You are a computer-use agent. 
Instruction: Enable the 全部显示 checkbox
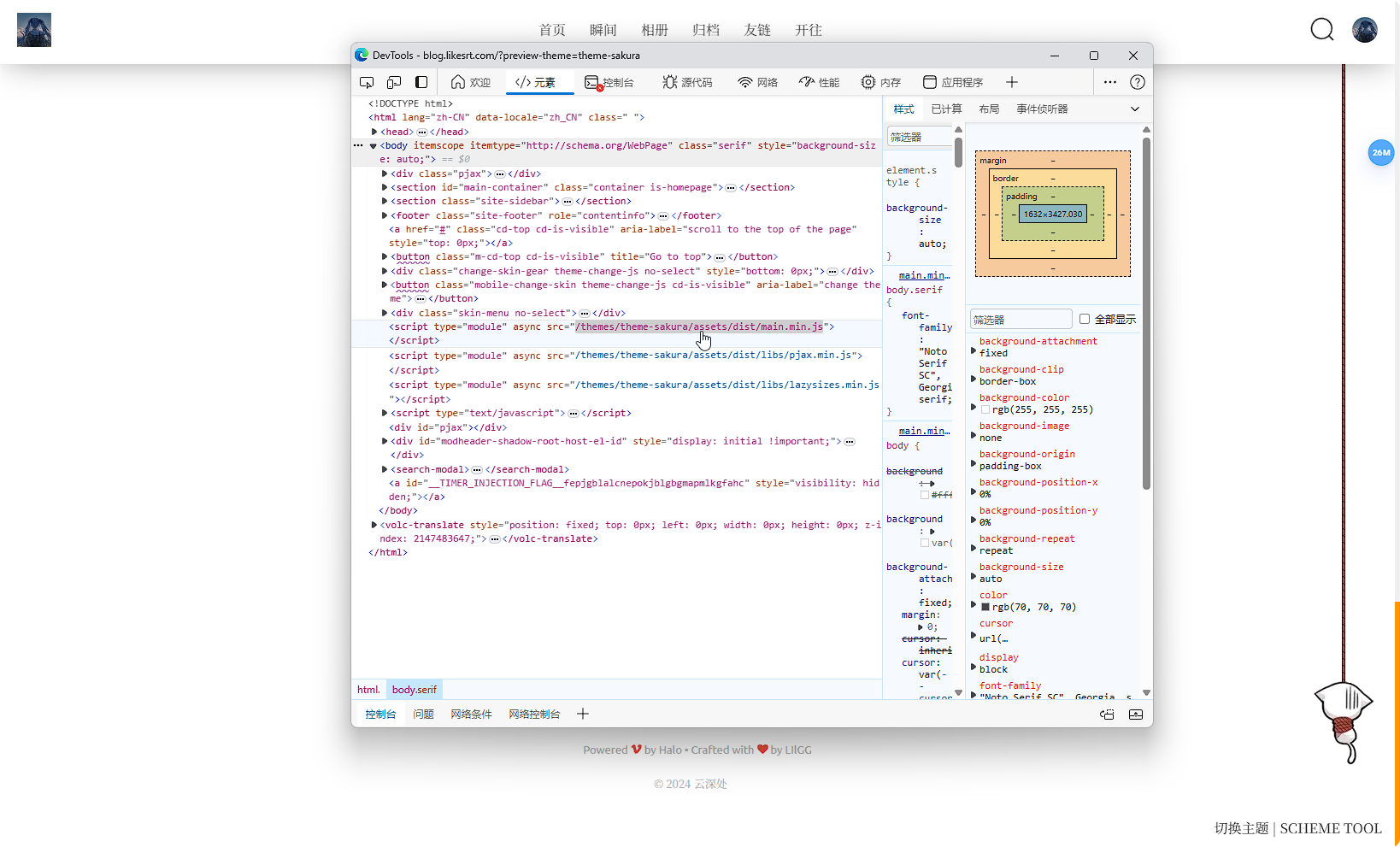[1085, 320]
